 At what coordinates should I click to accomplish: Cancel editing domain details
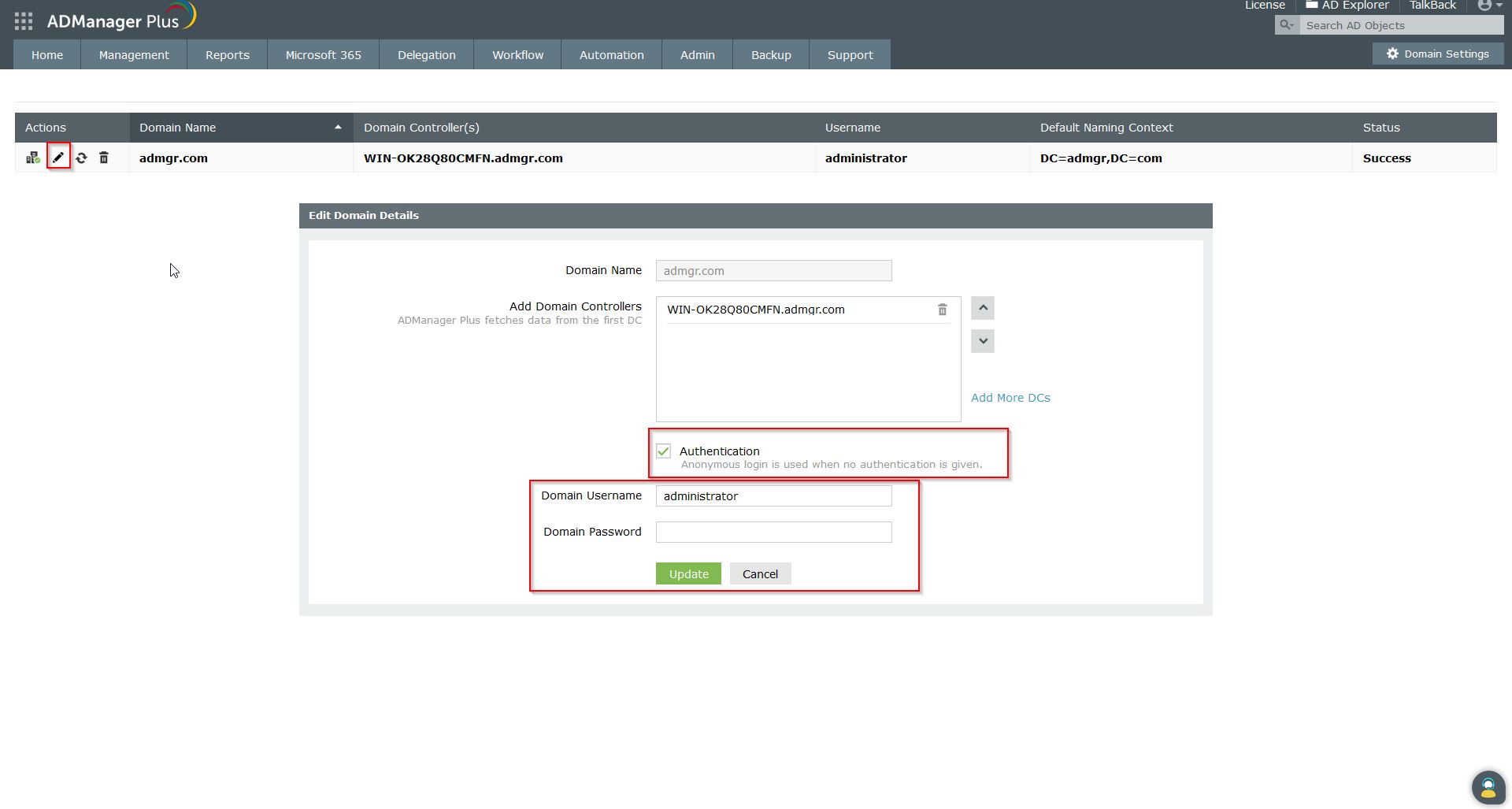pyautogui.click(x=760, y=573)
